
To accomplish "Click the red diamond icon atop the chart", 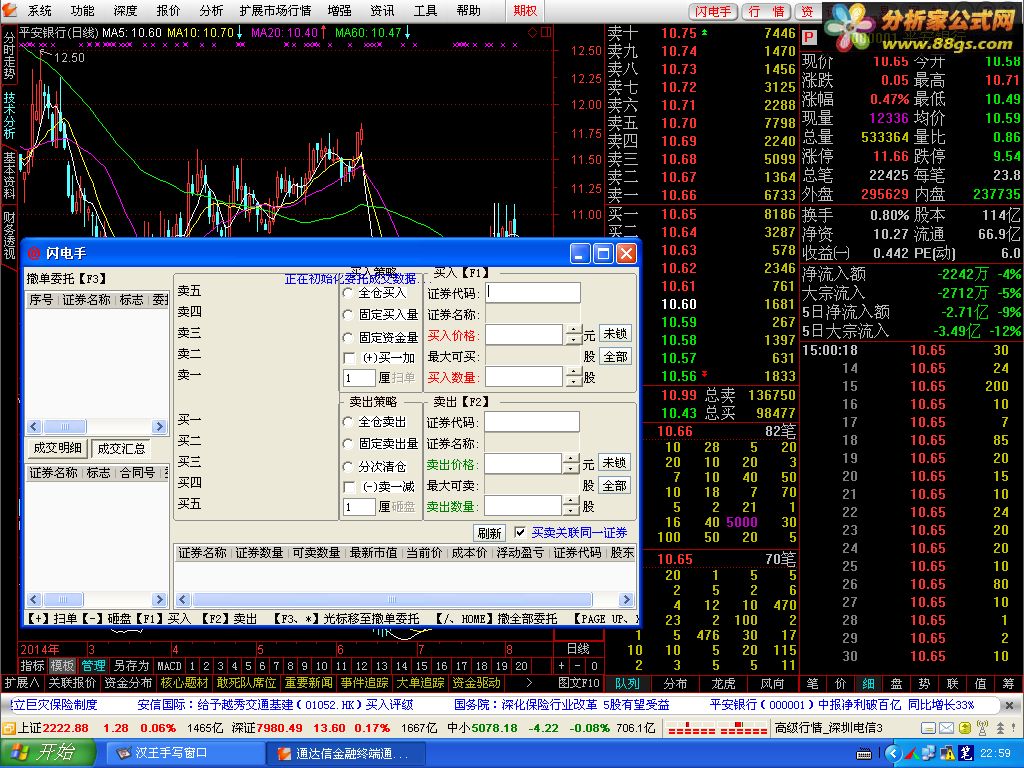I will point(533,32).
